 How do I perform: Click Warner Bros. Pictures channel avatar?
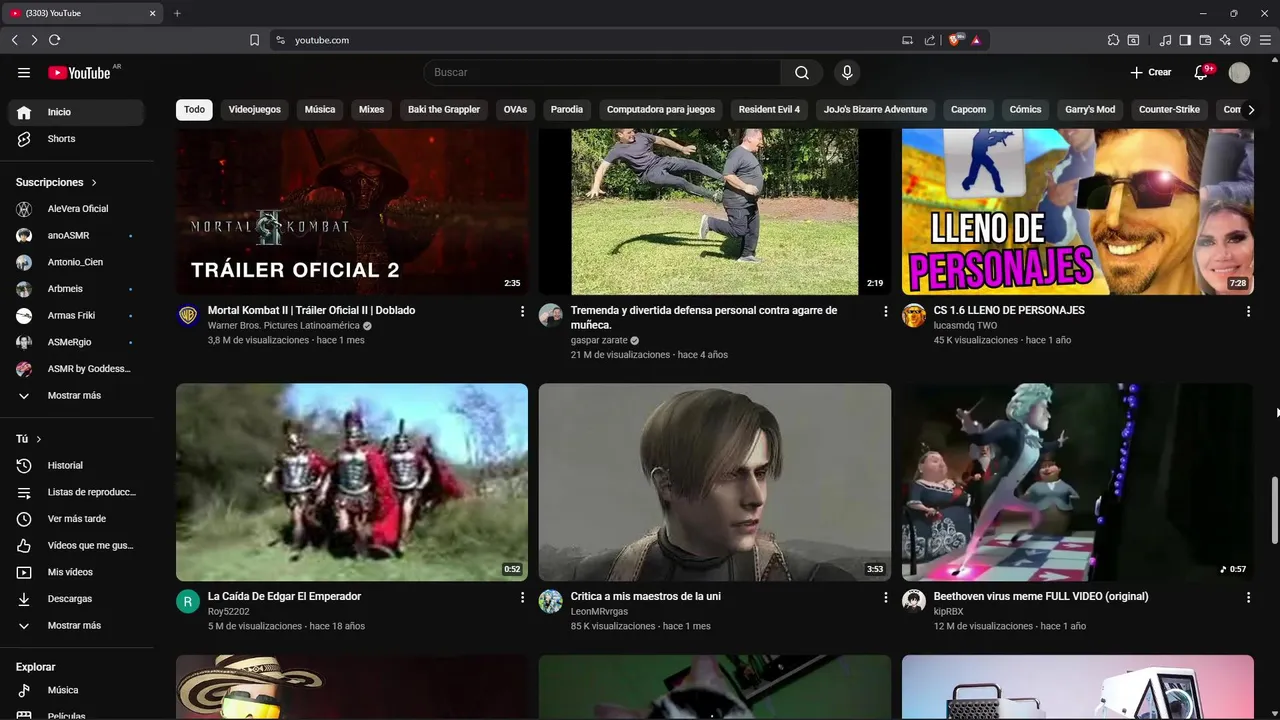(x=188, y=316)
